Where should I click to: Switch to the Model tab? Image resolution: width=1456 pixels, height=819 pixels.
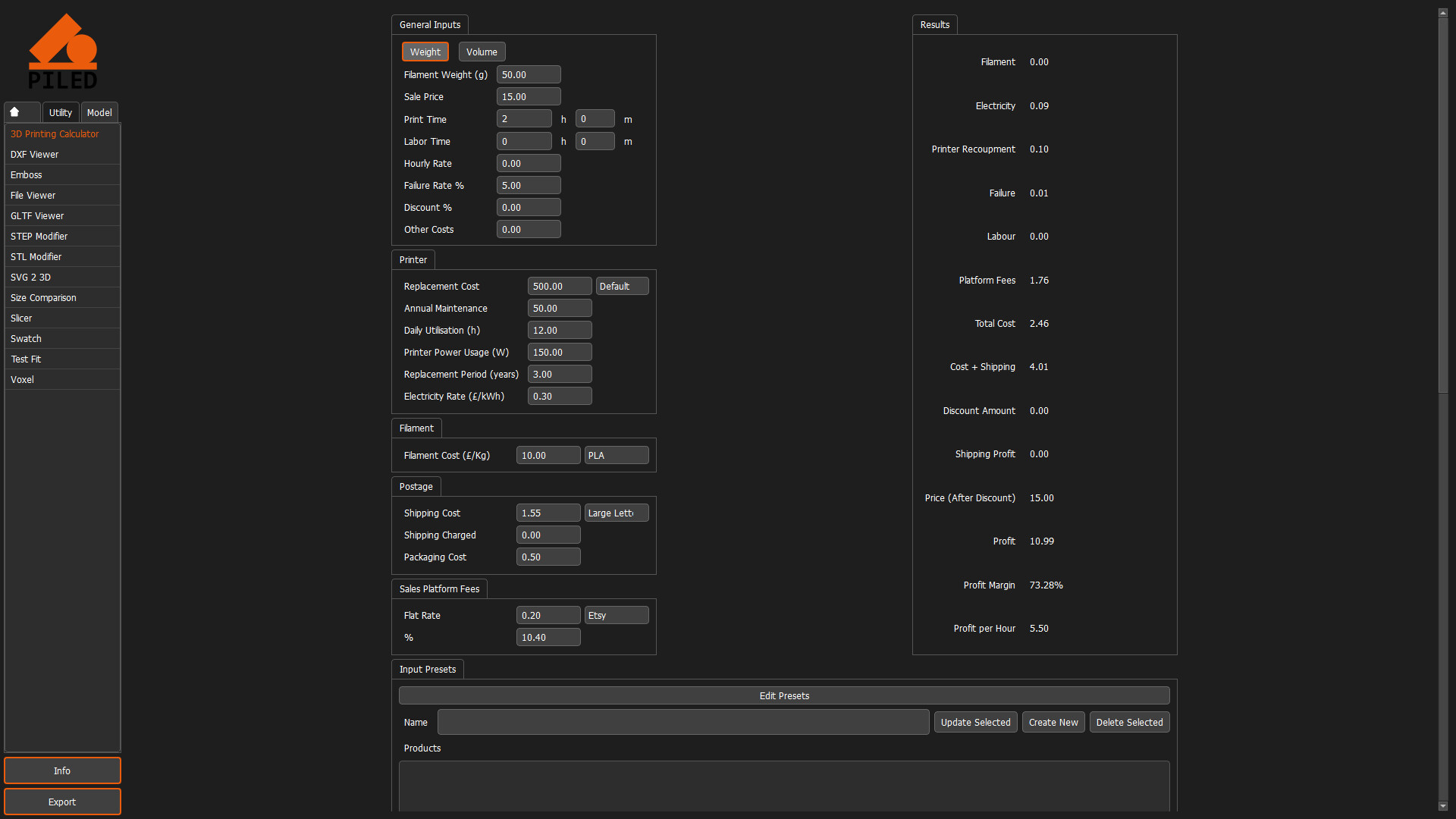[x=99, y=111]
